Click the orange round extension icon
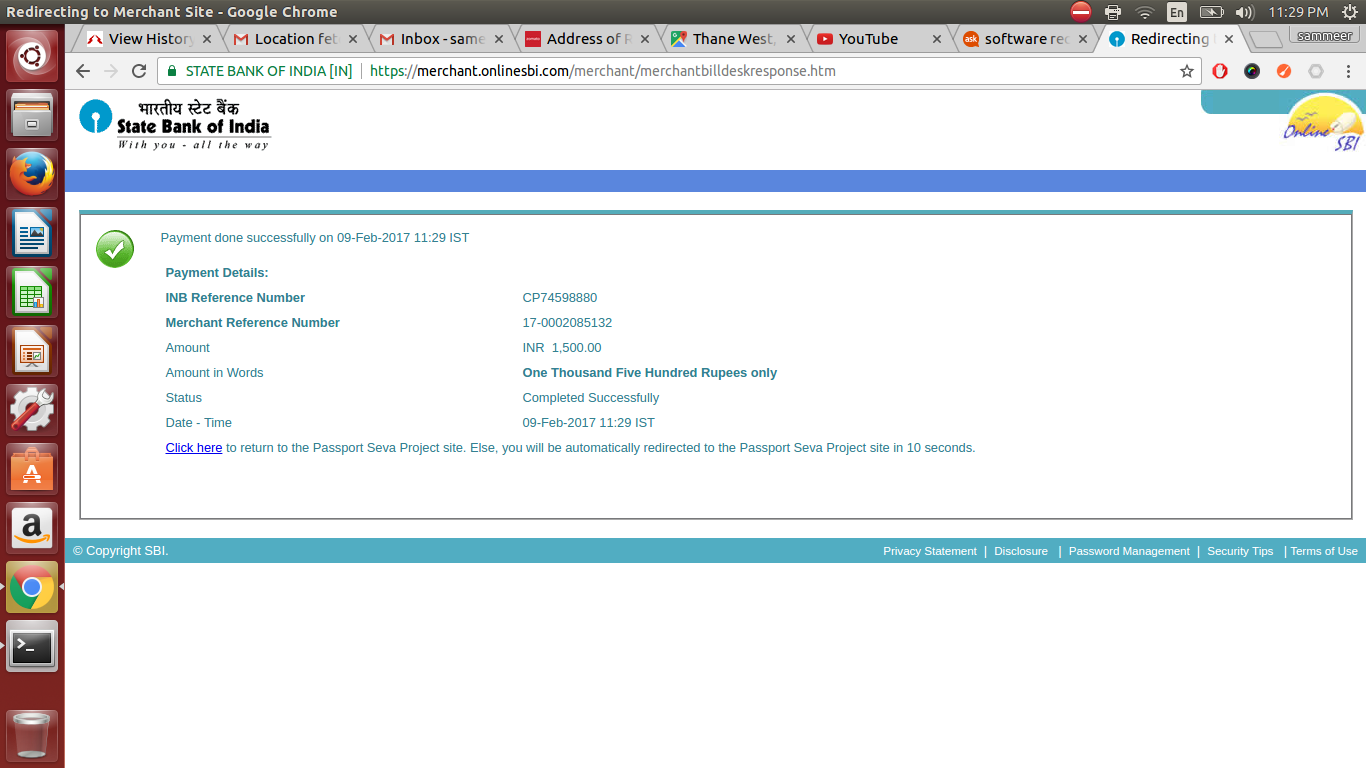Image resolution: width=1366 pixels, height=768 pixels. pyautogui.click(x=1284, y=71)
